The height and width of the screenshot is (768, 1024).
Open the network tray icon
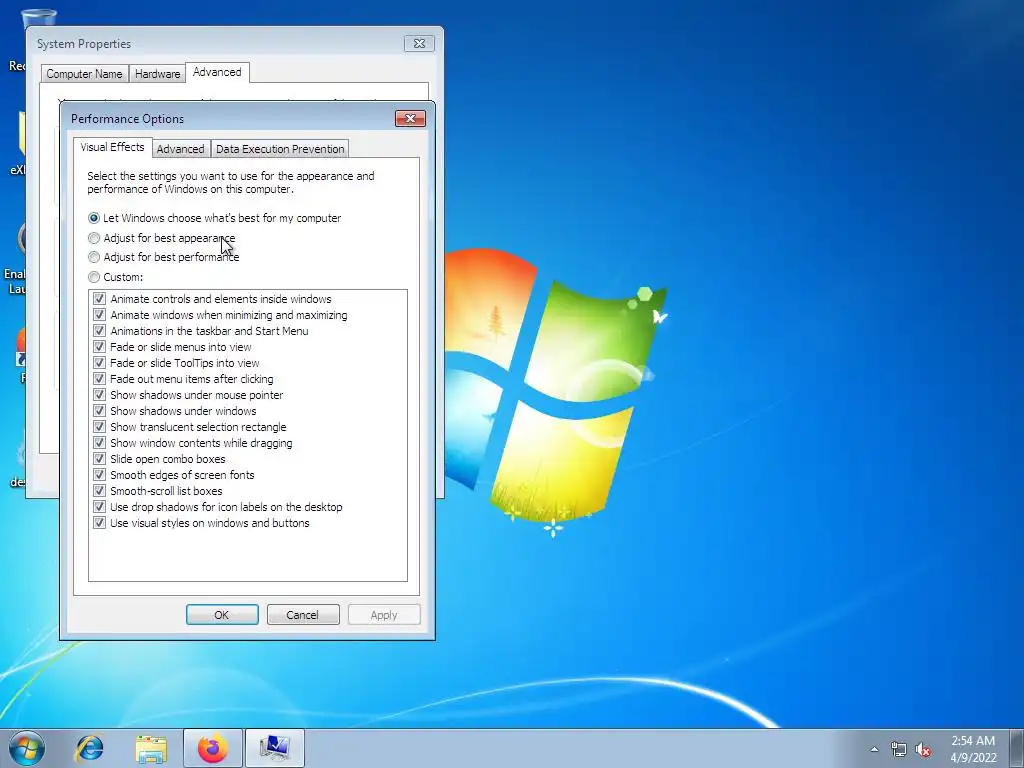899,750
